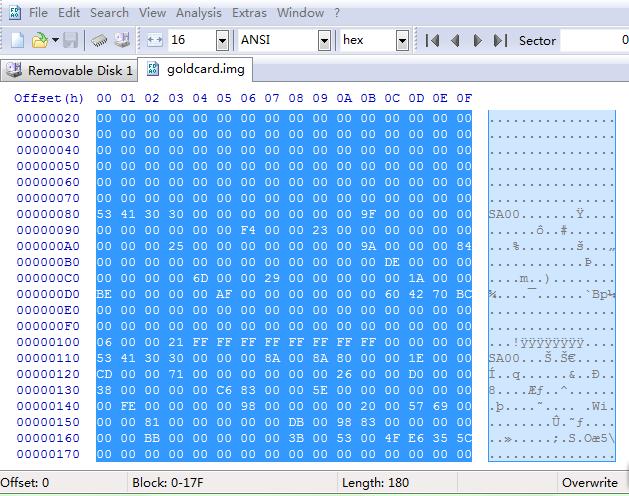Click the Save disk icon

point(70,40)
